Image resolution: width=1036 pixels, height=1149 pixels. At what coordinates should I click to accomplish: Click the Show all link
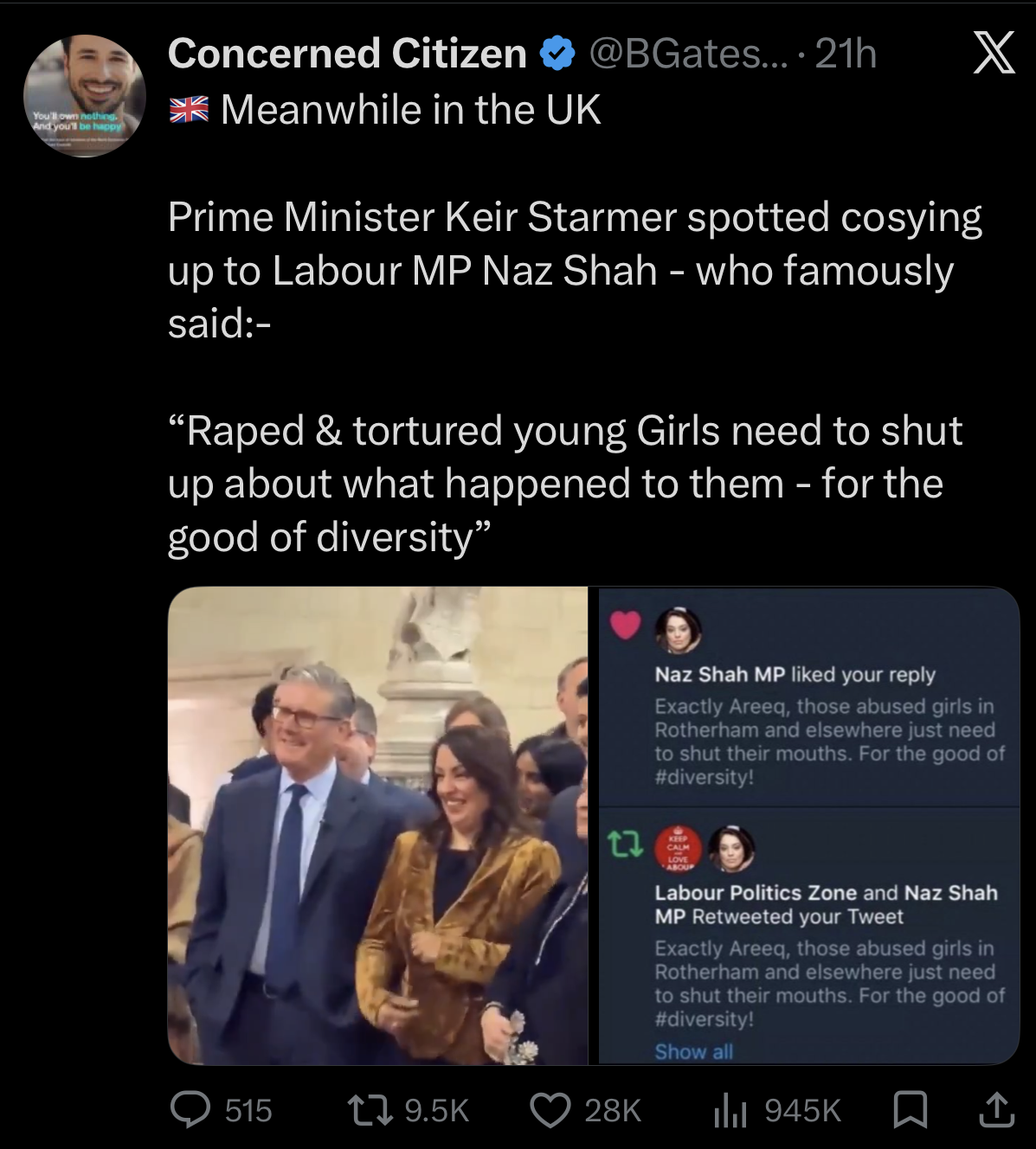pos(694,1051)
